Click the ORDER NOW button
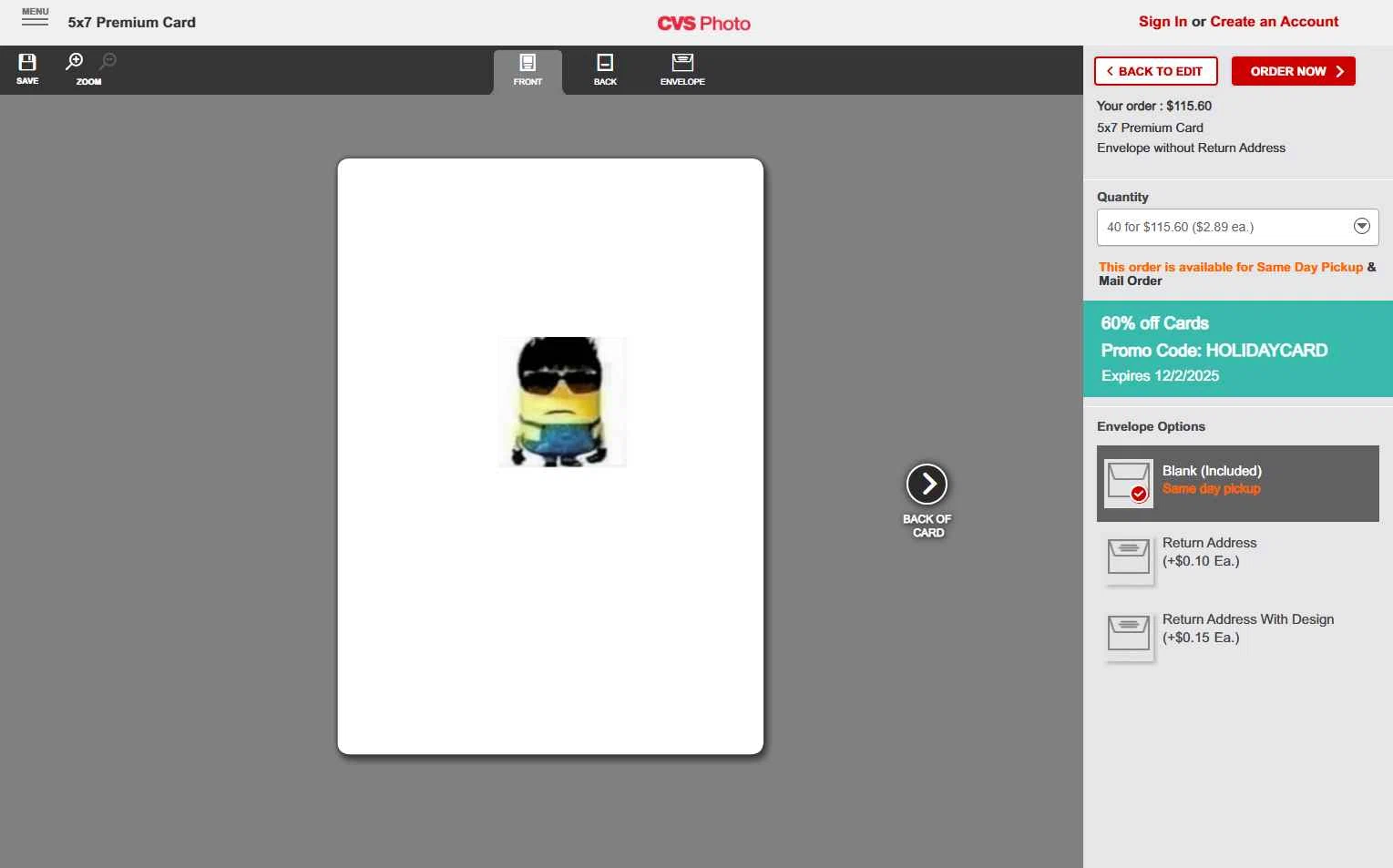The height and width of the screenshot is (868, 1393). tap(1293, 71)
